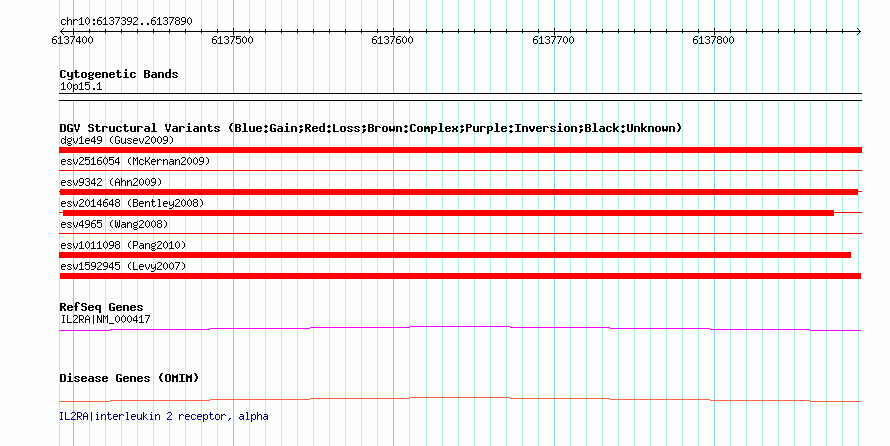Open the IL2RA|NM_000417 gene label
The image size is (890, 446).
[x=105, y=319]
